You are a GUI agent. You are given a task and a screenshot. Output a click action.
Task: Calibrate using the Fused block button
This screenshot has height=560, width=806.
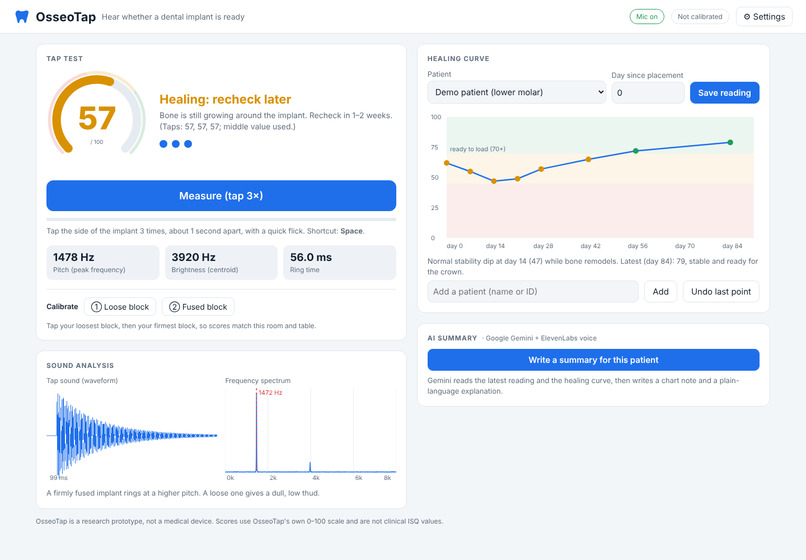pyautogui.click(x=198, y=306)
